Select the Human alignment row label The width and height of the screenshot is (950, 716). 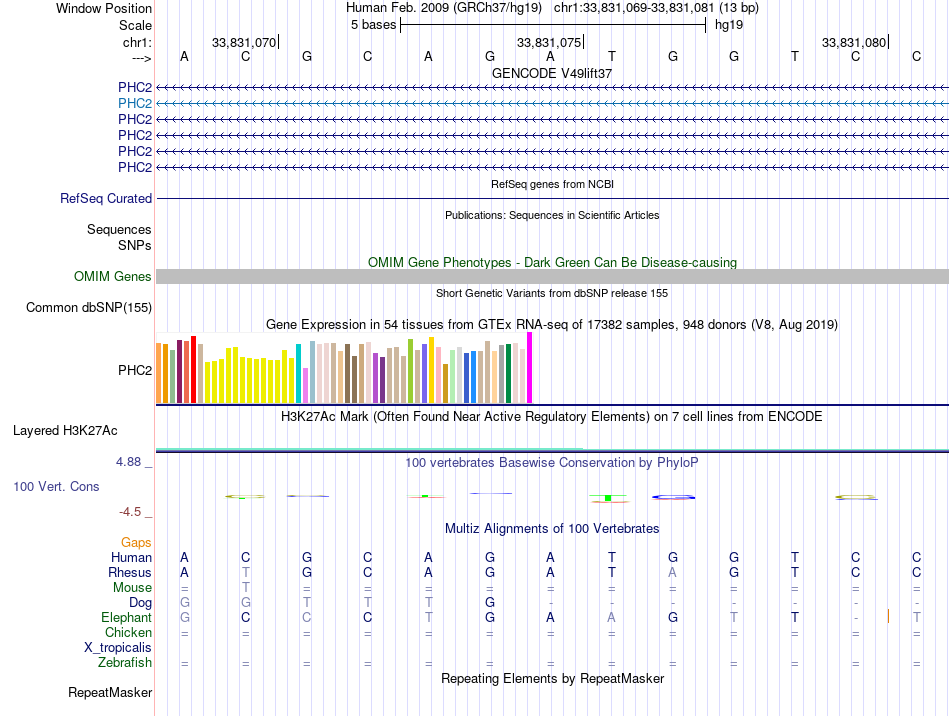tap(131, 557)
